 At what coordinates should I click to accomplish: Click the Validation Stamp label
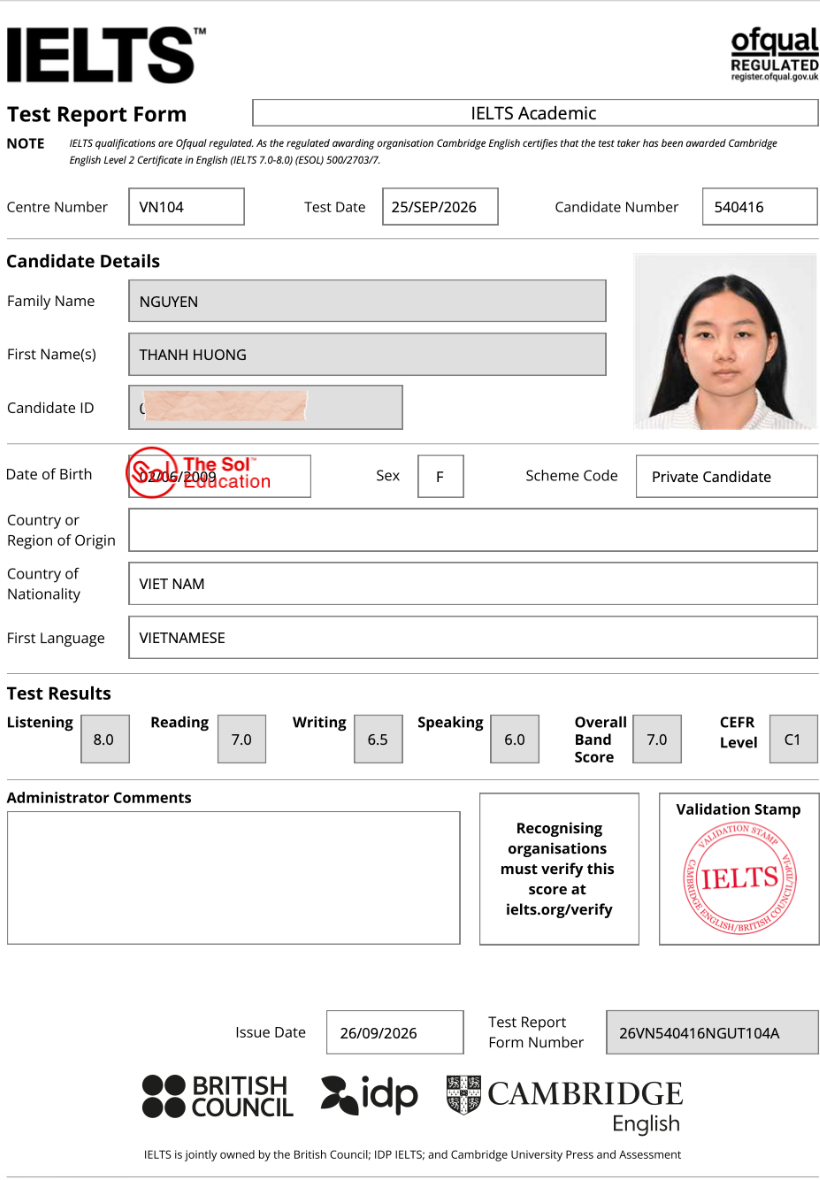tap(738, 809)
